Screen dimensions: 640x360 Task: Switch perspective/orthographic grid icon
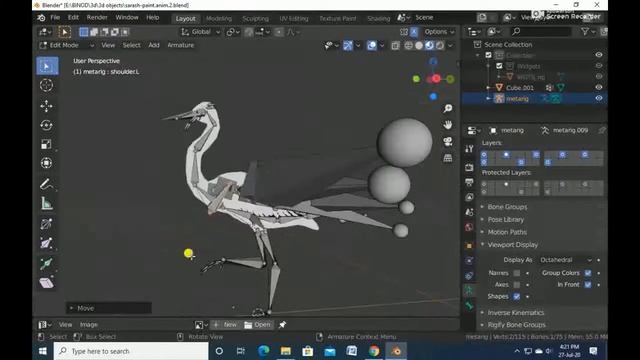(x=448, y=158)
